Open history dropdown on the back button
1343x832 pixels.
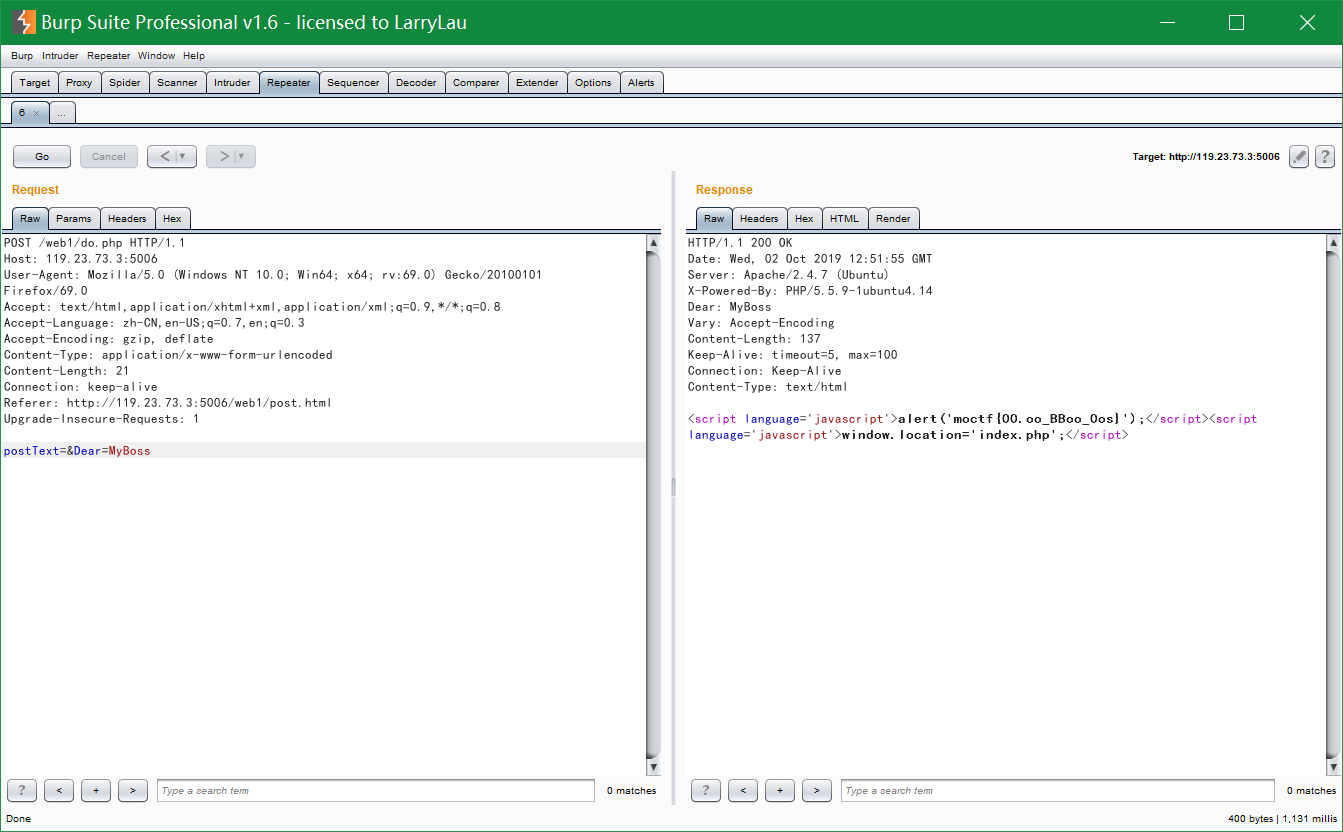(185, 156)
